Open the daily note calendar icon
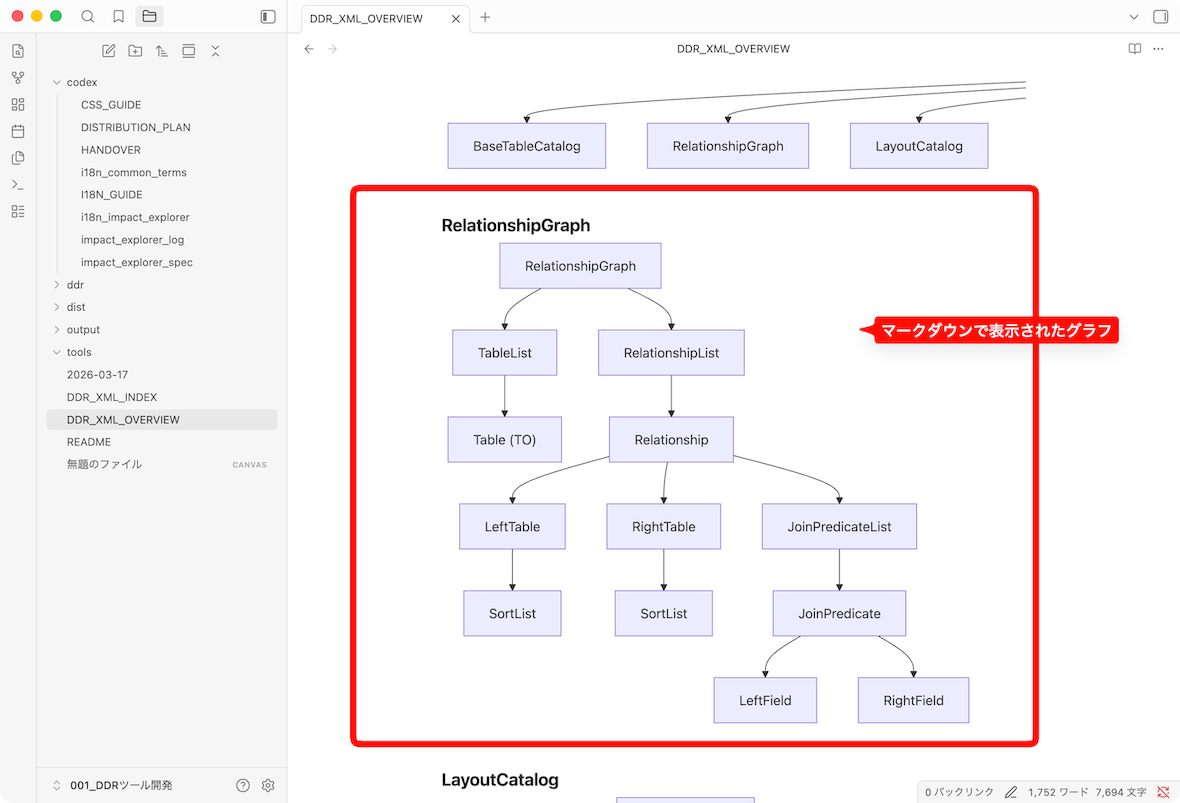 pos(18,131)
